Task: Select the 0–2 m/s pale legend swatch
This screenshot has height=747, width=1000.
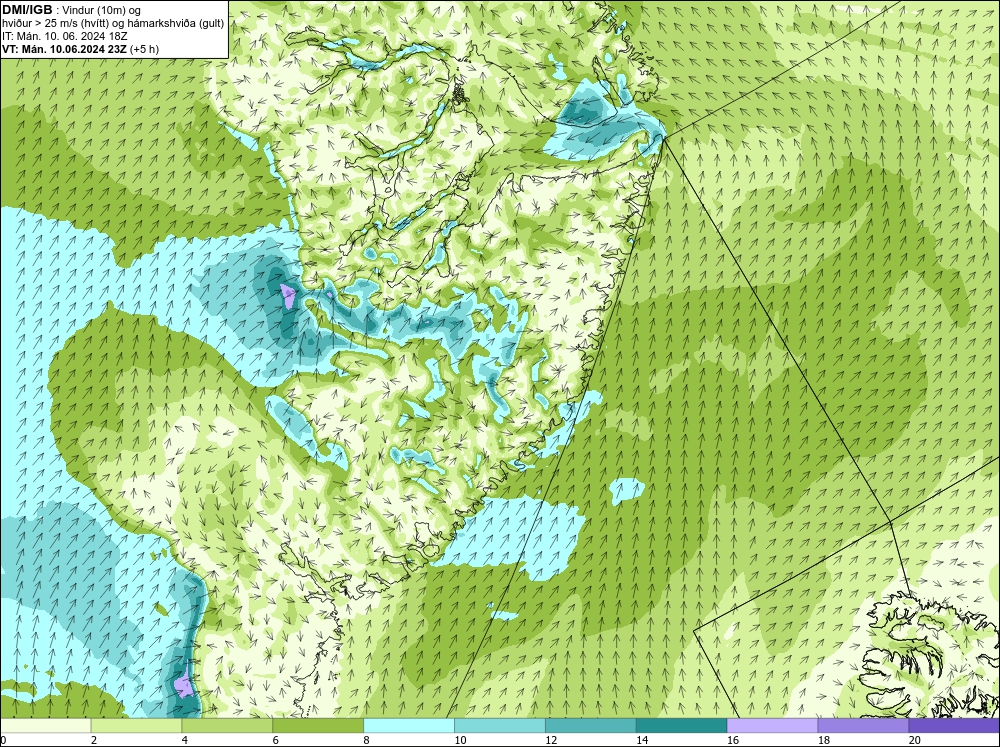Action: tap(45, 725)
